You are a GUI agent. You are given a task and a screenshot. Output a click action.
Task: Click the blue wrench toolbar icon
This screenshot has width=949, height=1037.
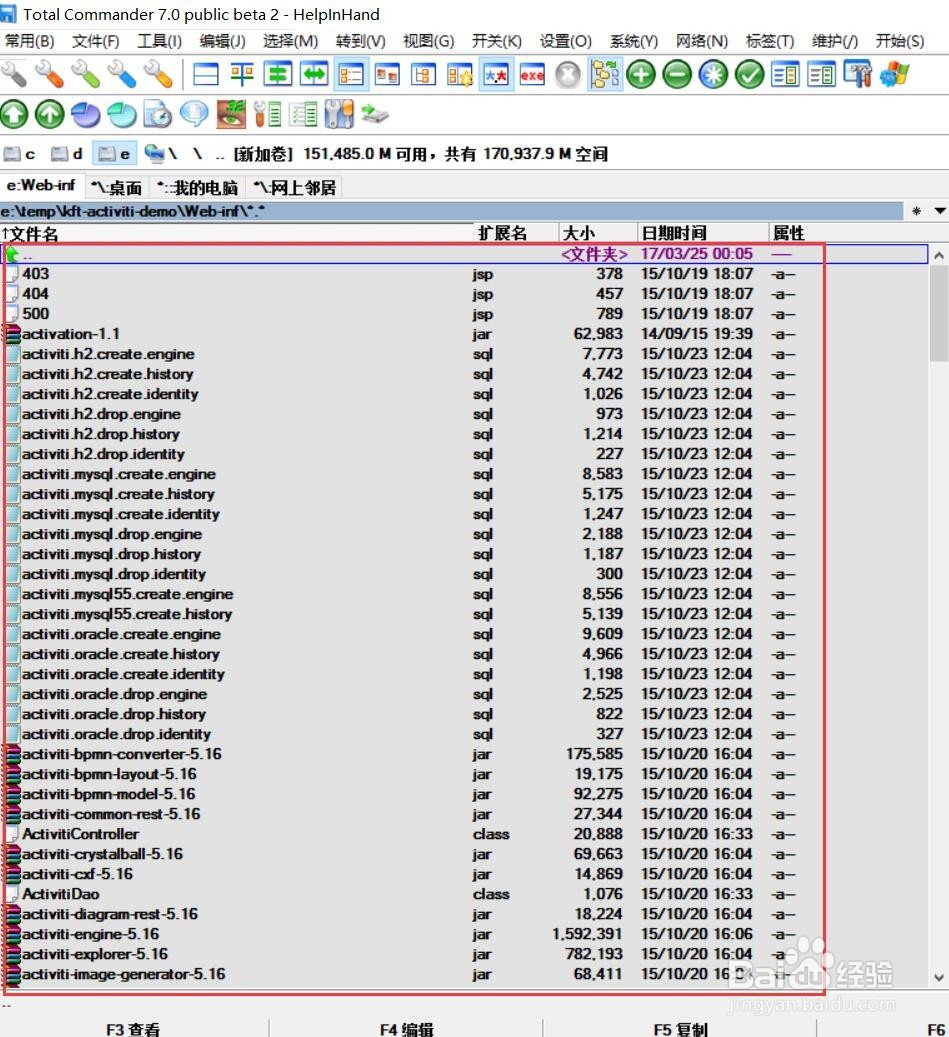point(122,74)
